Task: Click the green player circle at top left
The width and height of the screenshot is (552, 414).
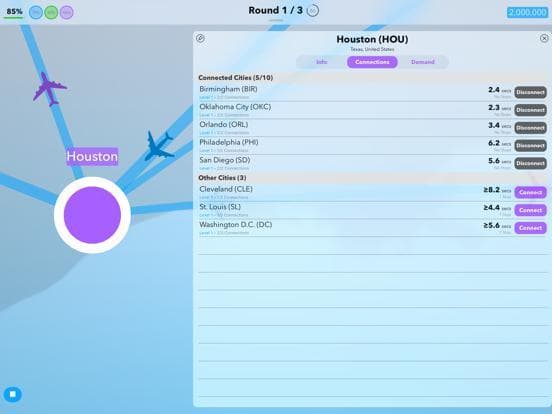Action: (51, 12)
